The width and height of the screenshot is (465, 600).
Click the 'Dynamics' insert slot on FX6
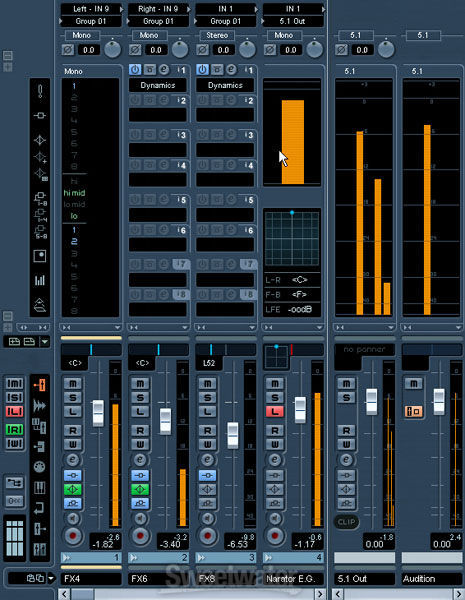point(158,85)
